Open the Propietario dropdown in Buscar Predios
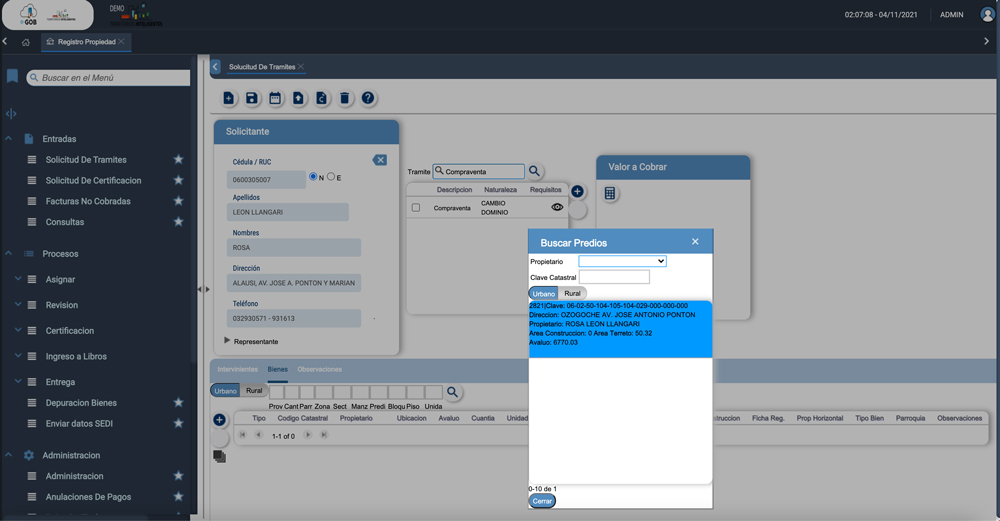 pyautogui.click(x=622, y=261)
